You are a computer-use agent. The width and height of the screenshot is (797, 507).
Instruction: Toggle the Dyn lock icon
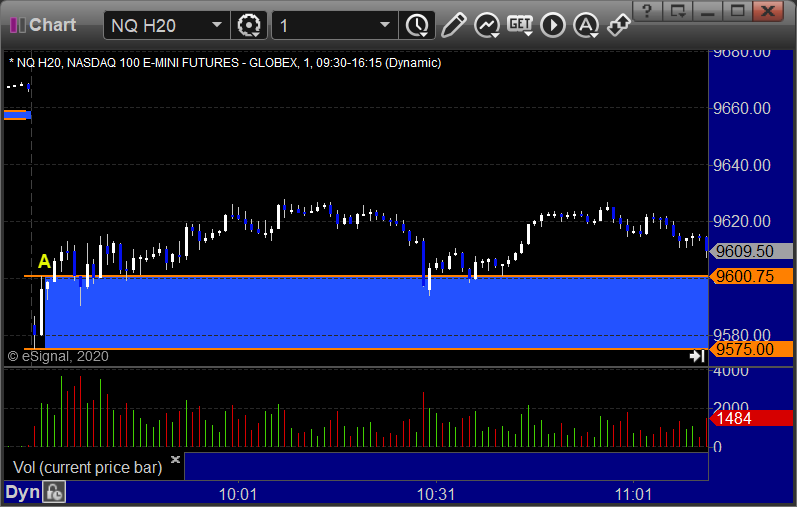tap(54, 492)
